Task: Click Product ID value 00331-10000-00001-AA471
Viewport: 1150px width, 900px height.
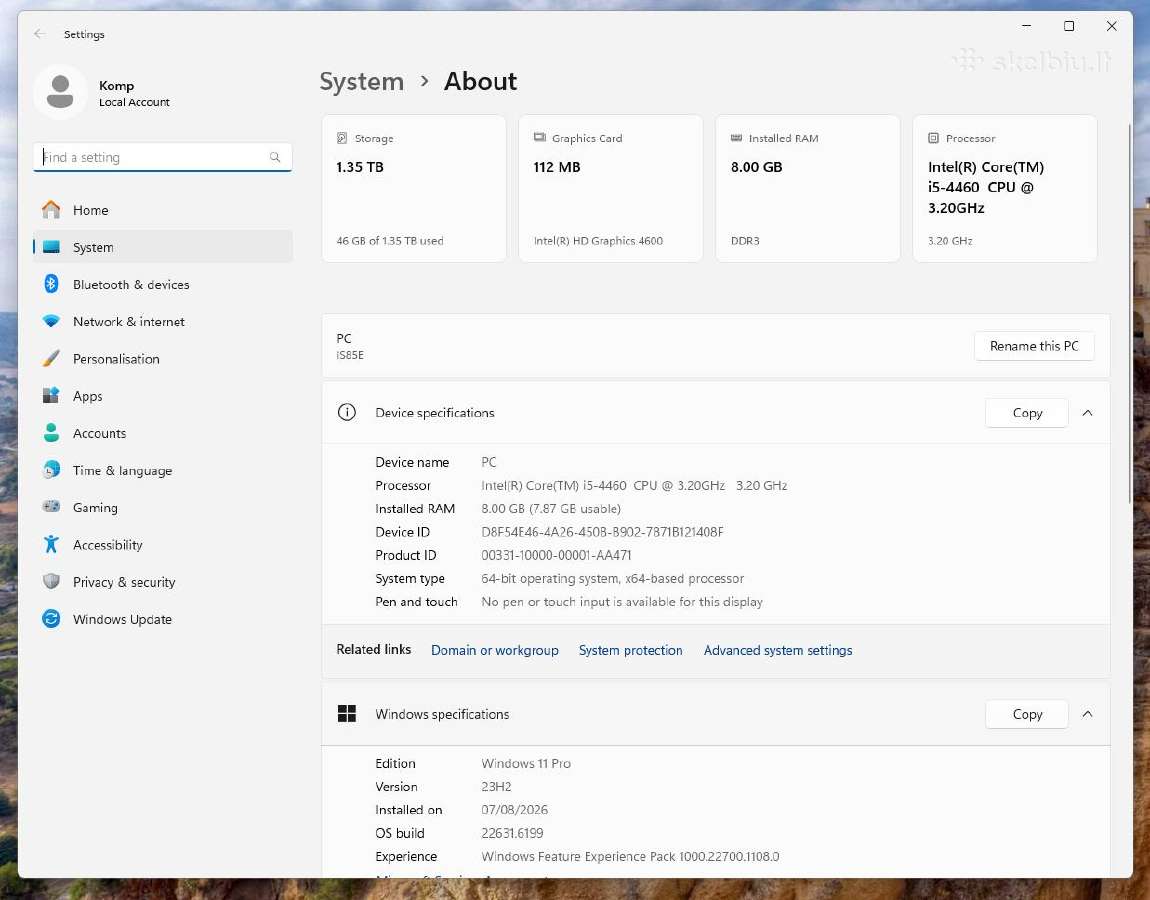Action: [x=556, y=555]
